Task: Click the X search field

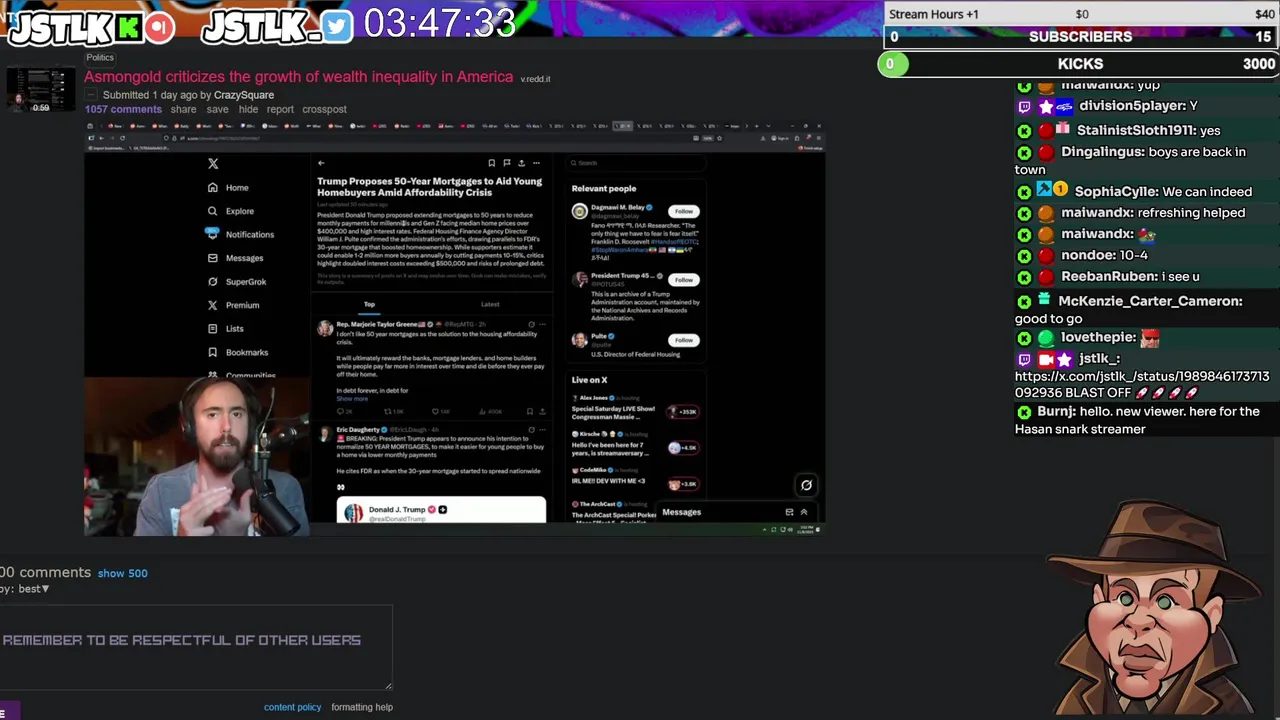Action: 638,163
